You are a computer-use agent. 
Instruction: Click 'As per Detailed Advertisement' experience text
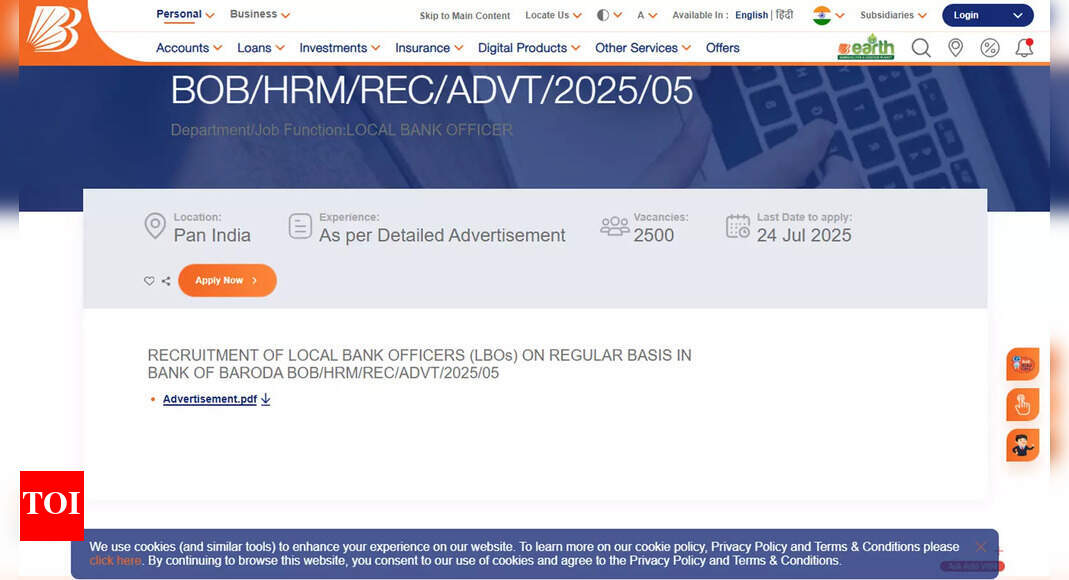tap(442, 235)
